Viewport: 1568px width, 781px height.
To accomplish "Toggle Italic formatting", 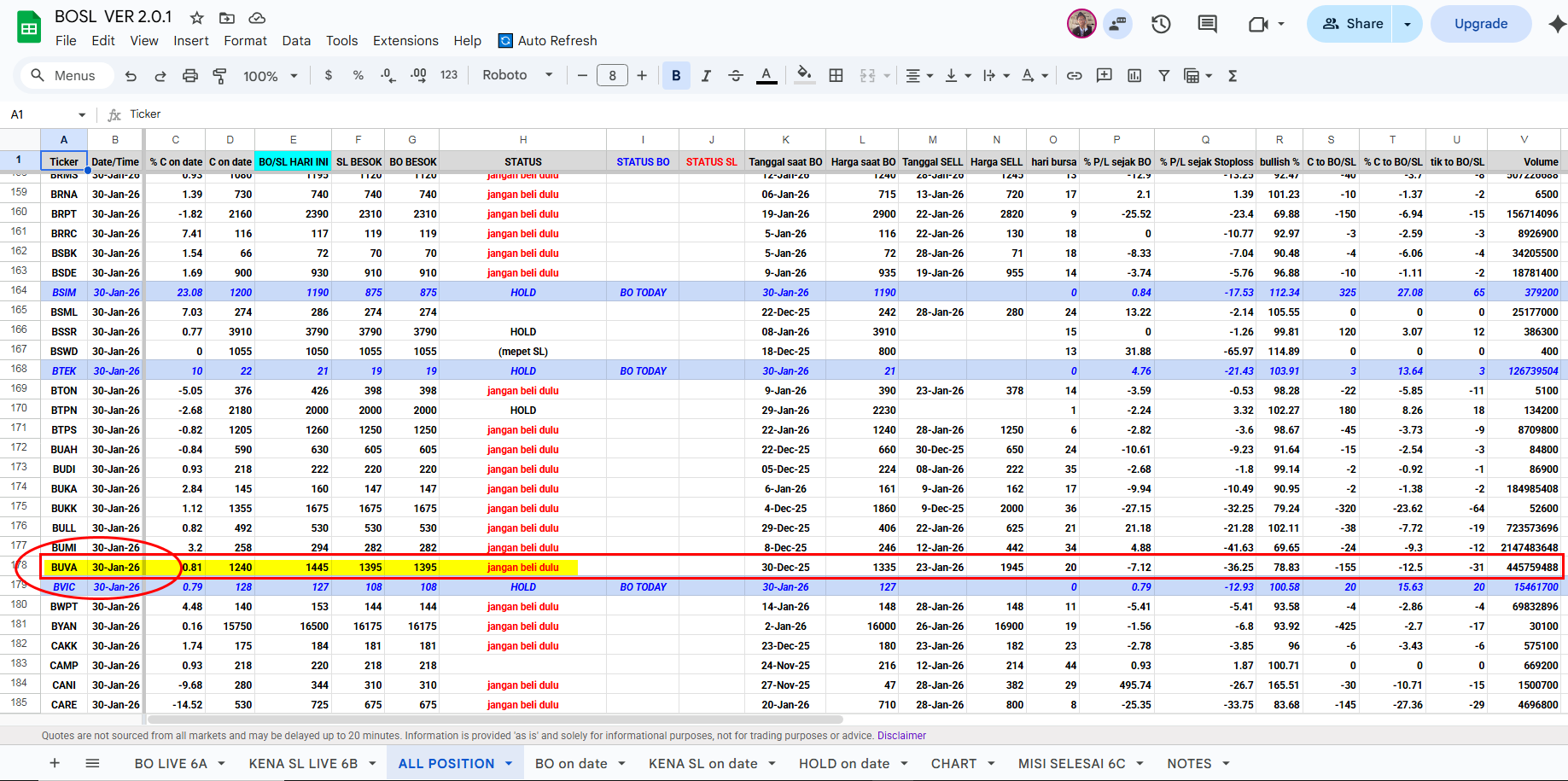I will 706,76.
